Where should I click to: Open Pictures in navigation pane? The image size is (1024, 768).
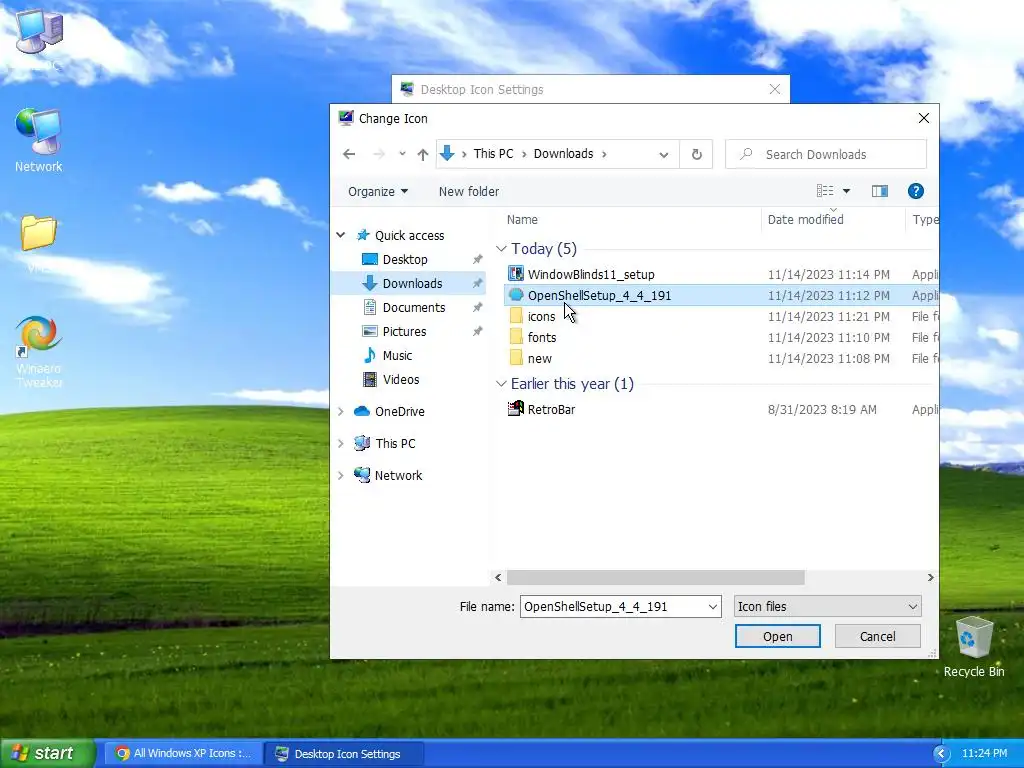[x=404, y=332]
